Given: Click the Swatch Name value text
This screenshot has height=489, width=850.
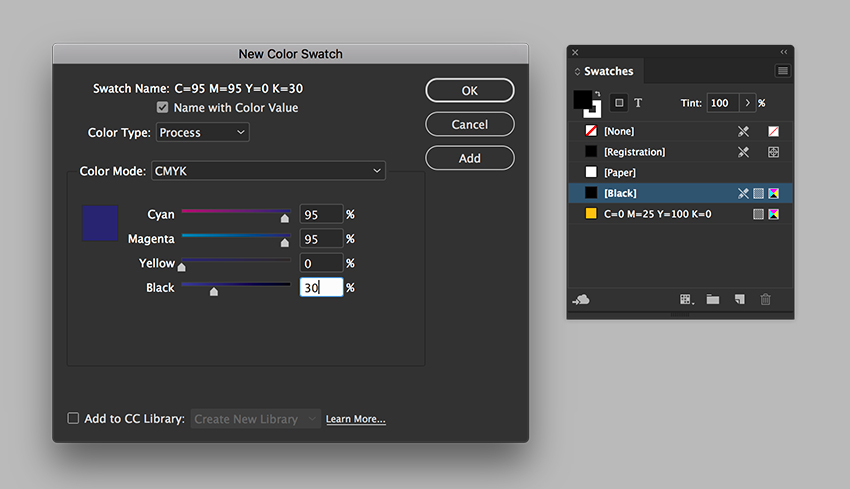Looking at the screenshot, I should (x=239, y=88).
